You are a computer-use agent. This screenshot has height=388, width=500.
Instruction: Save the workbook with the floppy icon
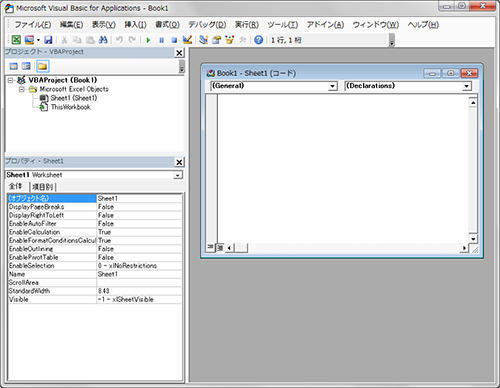tap(48, 40)
